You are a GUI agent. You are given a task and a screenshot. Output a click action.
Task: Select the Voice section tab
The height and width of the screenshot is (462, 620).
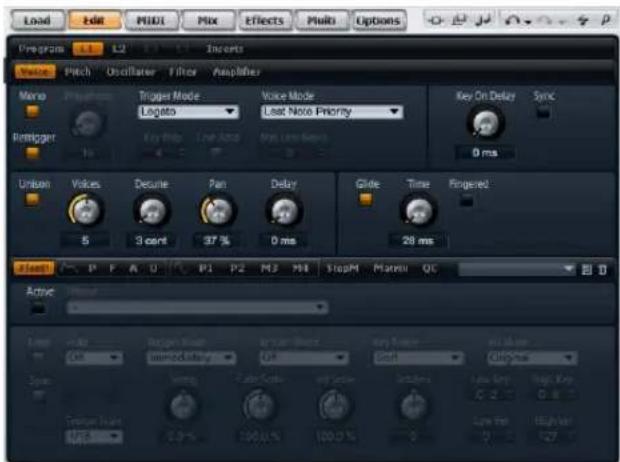click(x=35, y=72)
